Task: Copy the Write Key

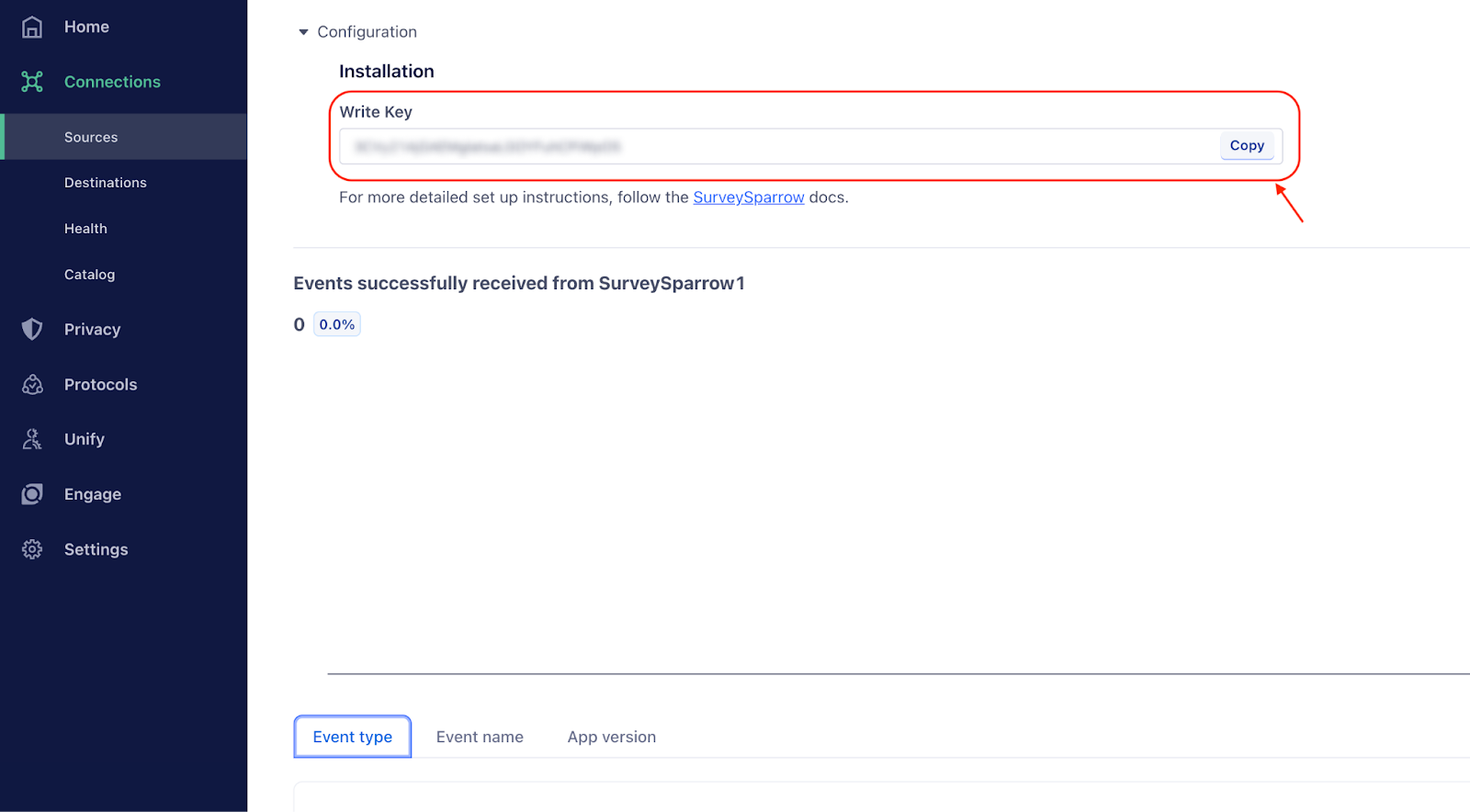Action: pyautogui.click(x=1247, y=146)
